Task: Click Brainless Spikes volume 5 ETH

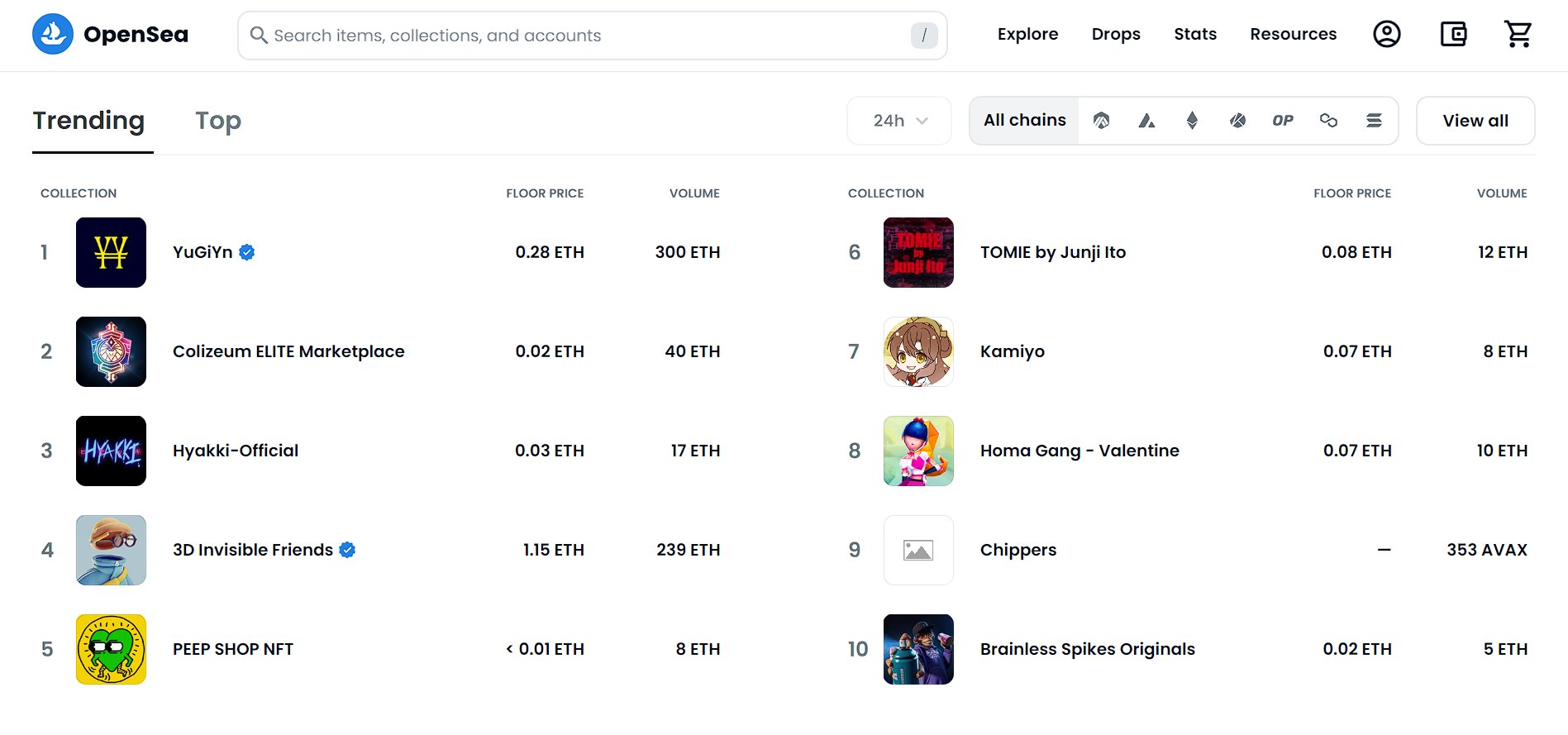Action: tap(1505, 649)
